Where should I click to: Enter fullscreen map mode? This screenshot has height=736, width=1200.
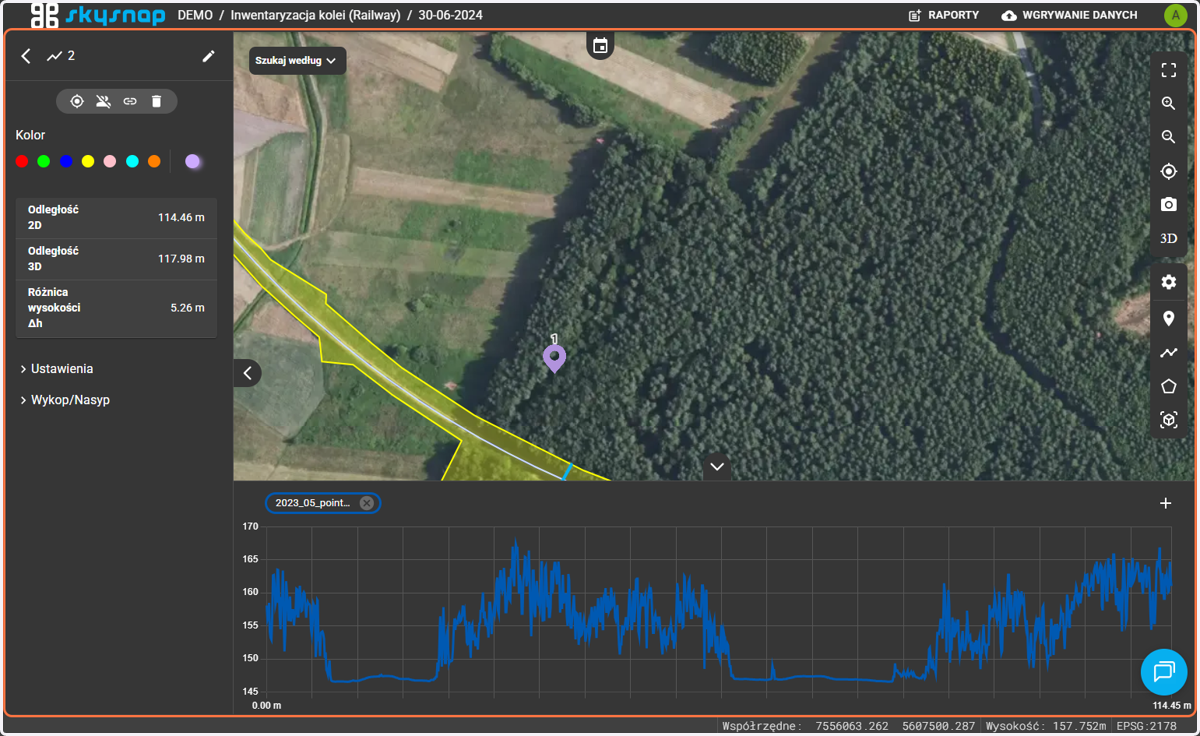[1168, 70]
